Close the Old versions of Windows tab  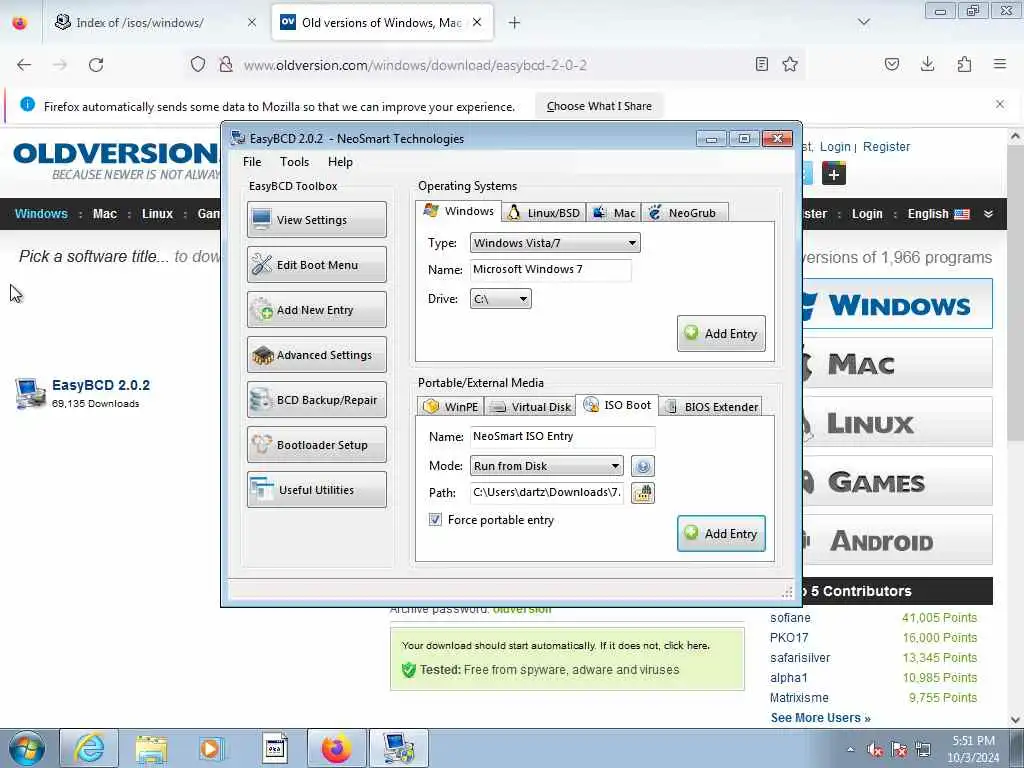click(x=477, y=22)
